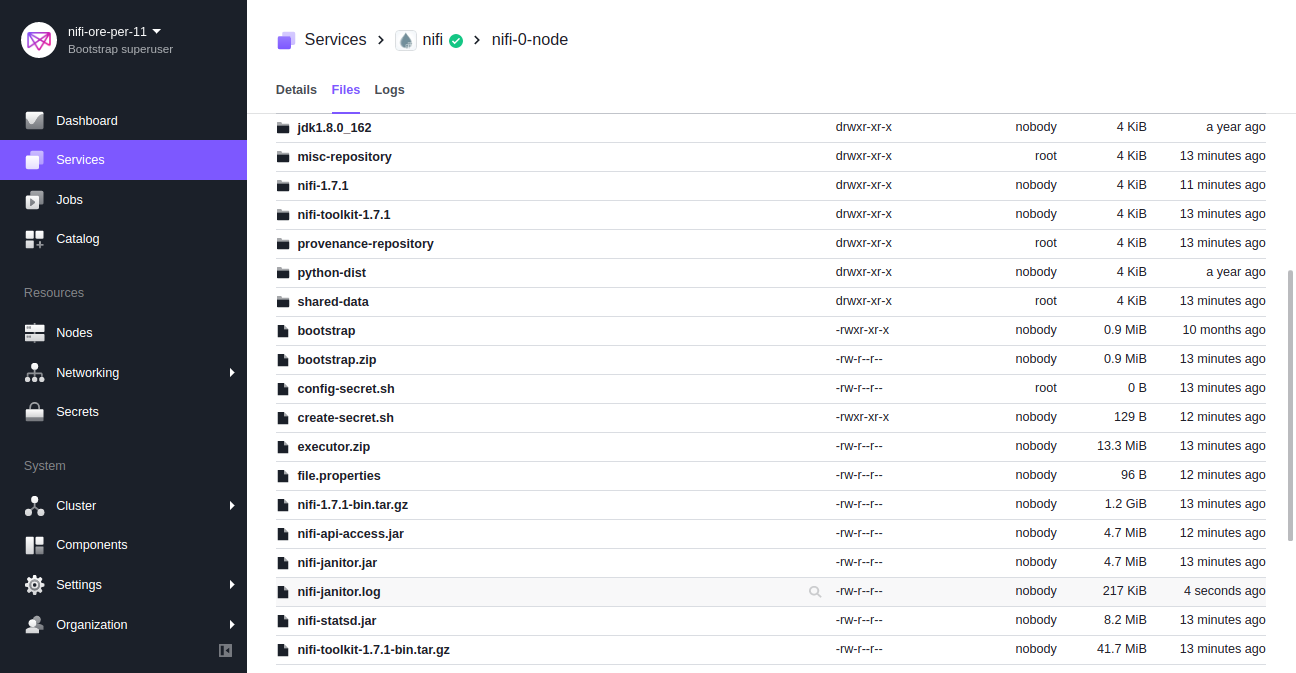Click the '1.2 GiB' size cell
The height and width of the screenshot is (673, 1296).
[1126, 504]
